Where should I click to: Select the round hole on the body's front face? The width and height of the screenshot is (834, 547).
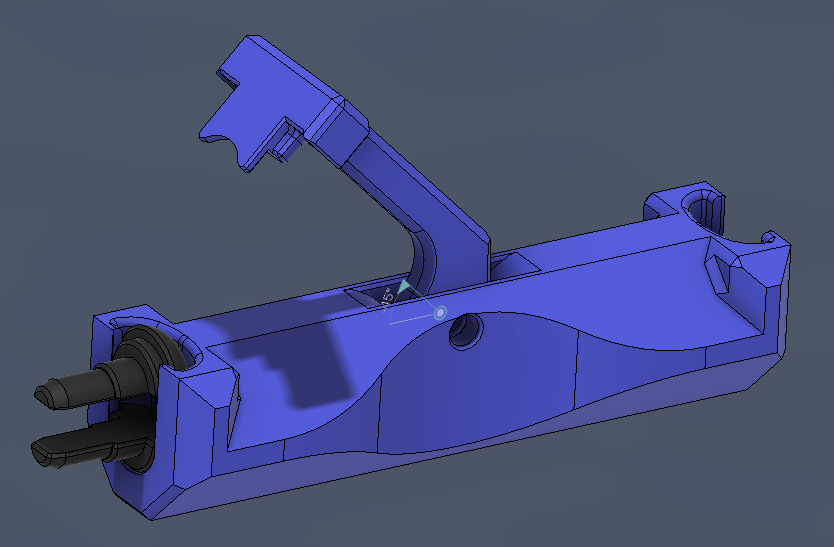(464, 331)
